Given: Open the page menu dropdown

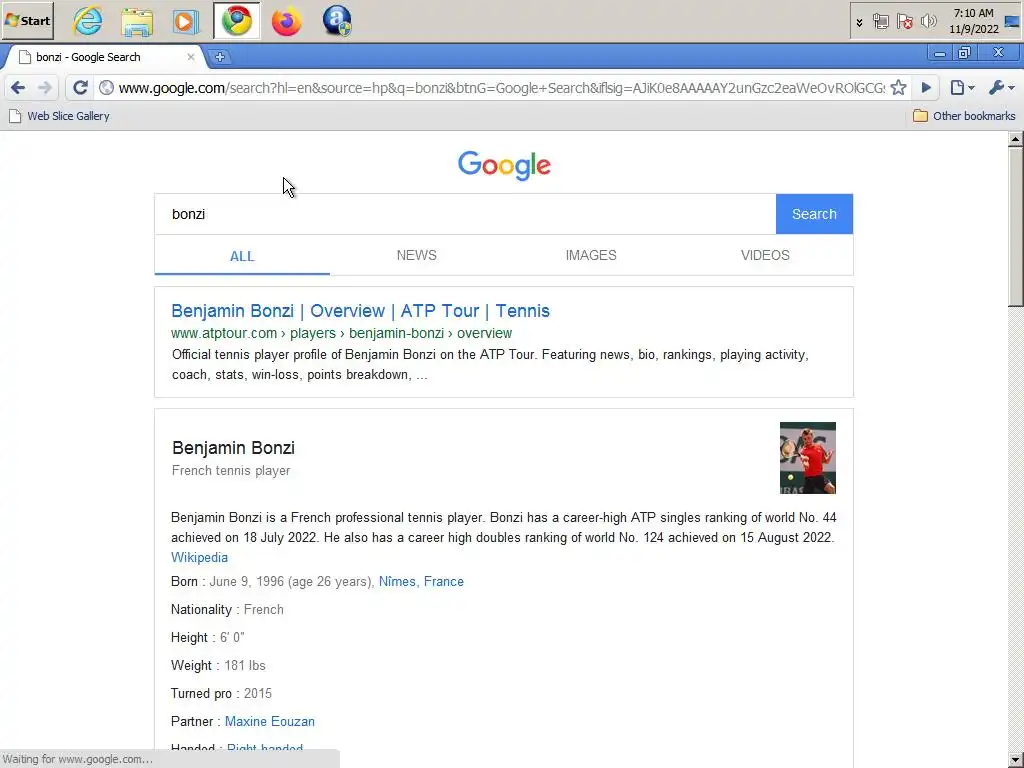Looking at the screenshot, I should [963, 88].
